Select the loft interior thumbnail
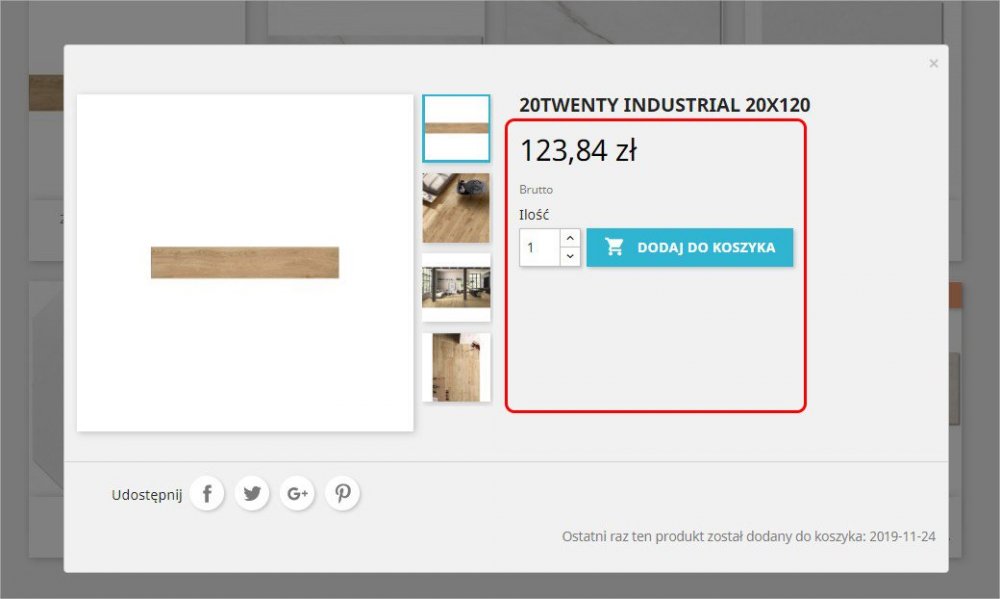 coord(456,288)
